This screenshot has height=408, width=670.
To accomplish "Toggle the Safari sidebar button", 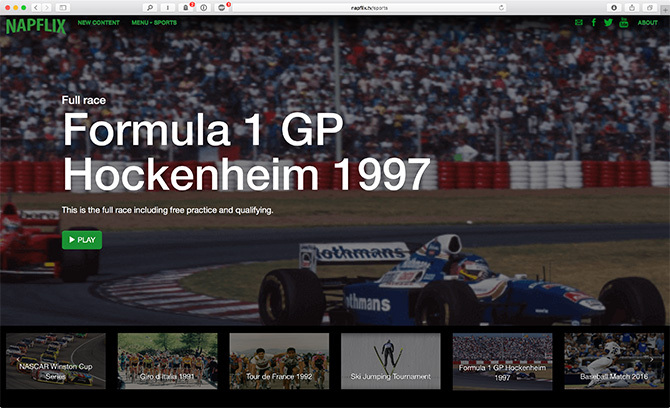I will tap(62, 8).
